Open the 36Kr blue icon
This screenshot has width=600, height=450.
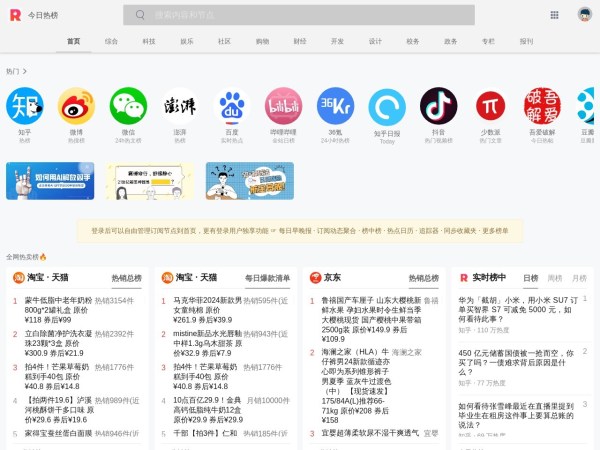click(335, 106)
